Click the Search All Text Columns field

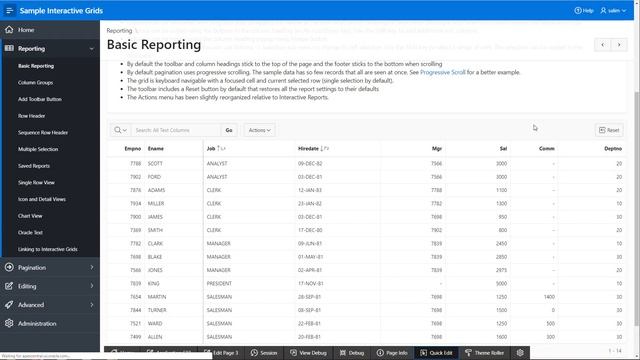(x=176, y=130)
